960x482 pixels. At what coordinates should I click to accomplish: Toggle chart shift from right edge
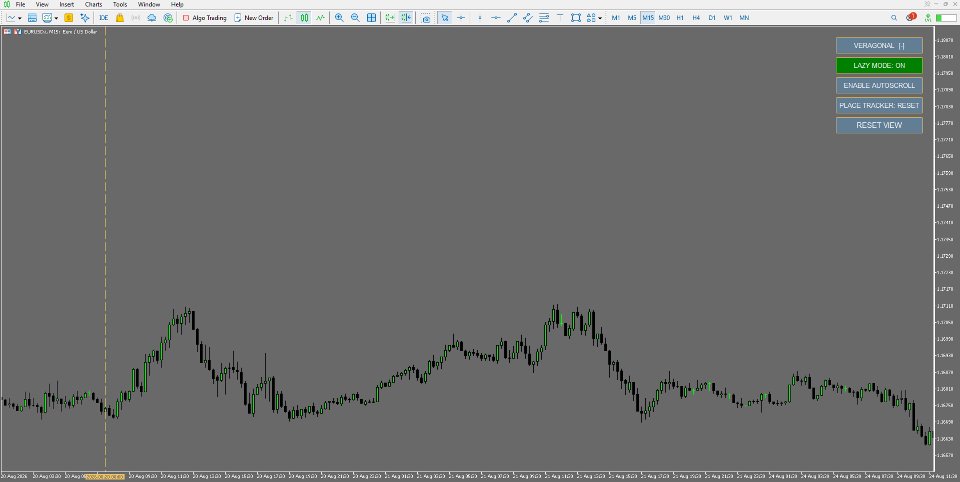[x=406, y=18]
